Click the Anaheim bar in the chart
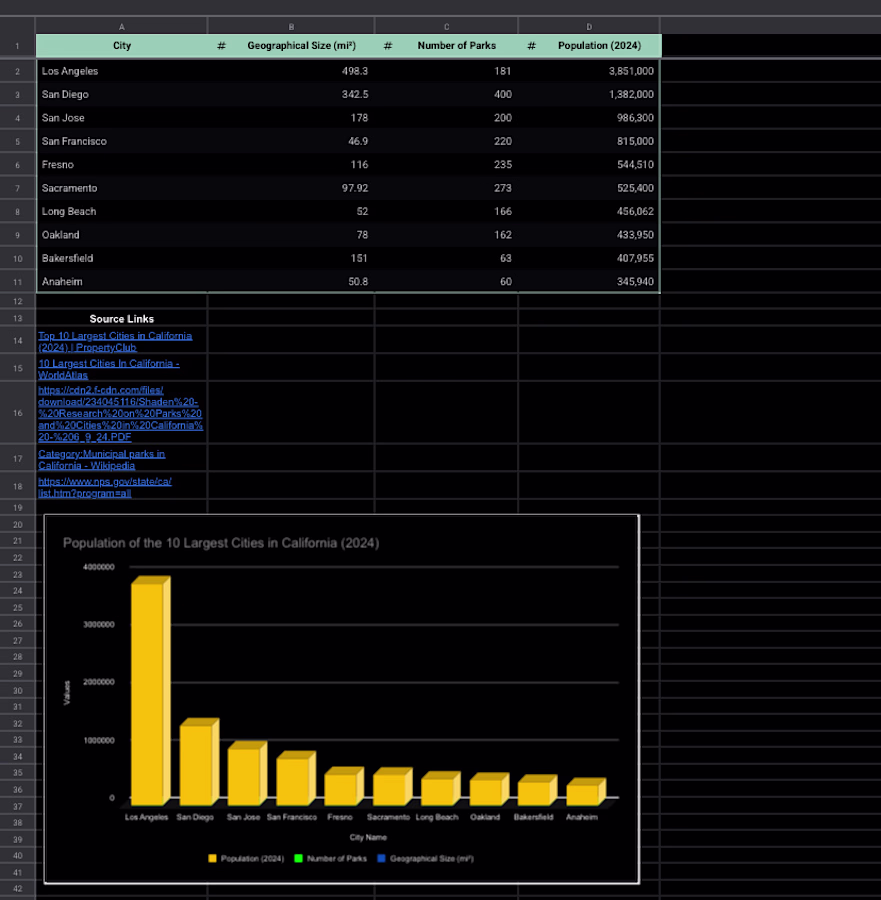 tap(585, 792)
